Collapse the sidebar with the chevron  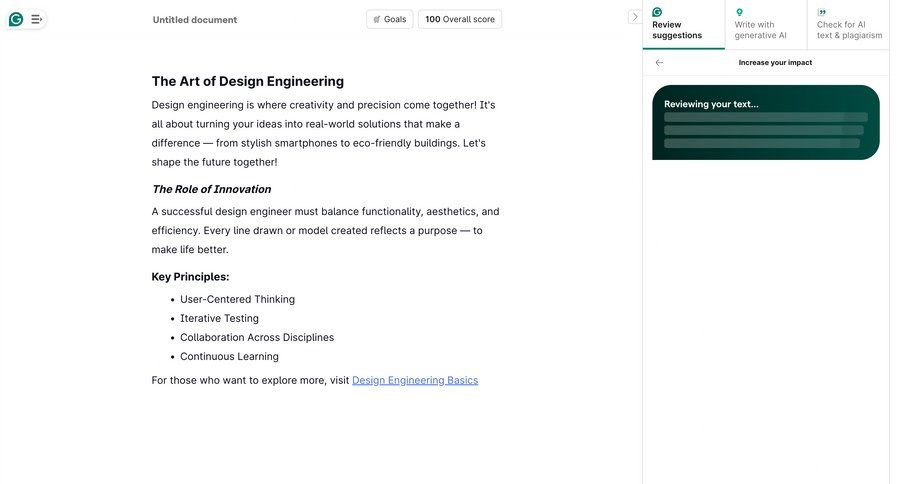pos(634,17)
